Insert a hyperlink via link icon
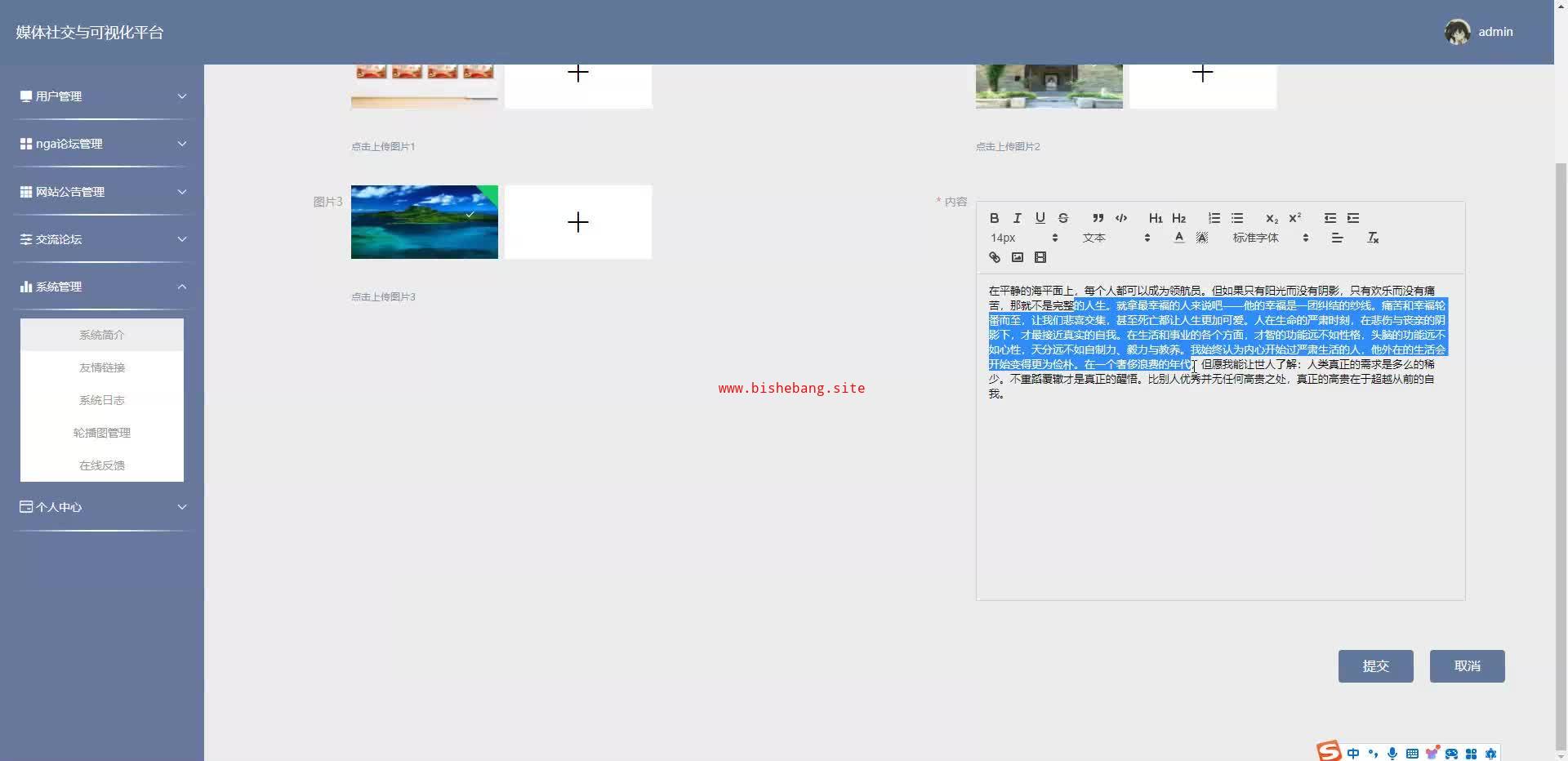The width and height of the screenshot is (1568, 761). pos(994,257)
